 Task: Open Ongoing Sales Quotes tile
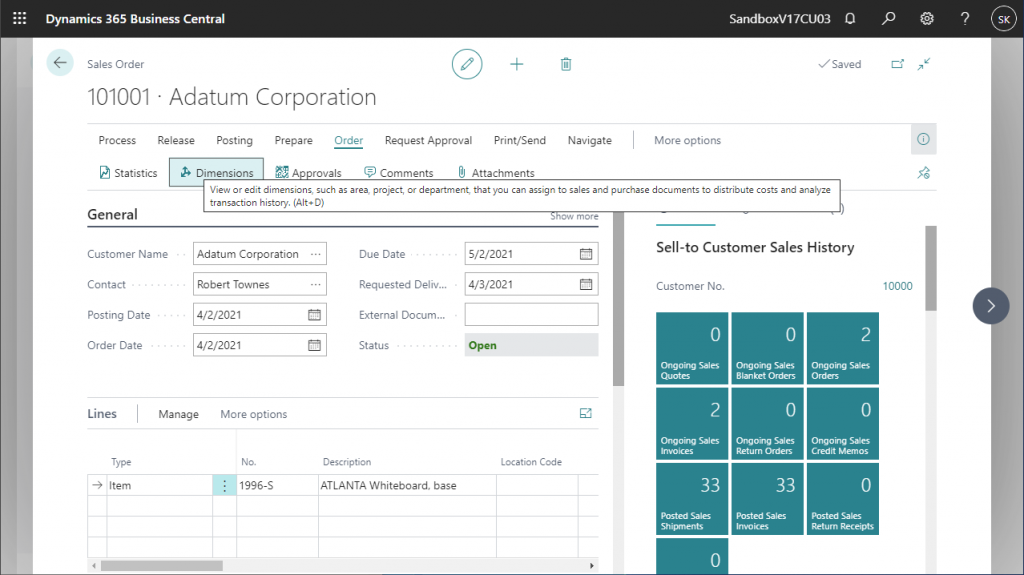coord(692,348)
